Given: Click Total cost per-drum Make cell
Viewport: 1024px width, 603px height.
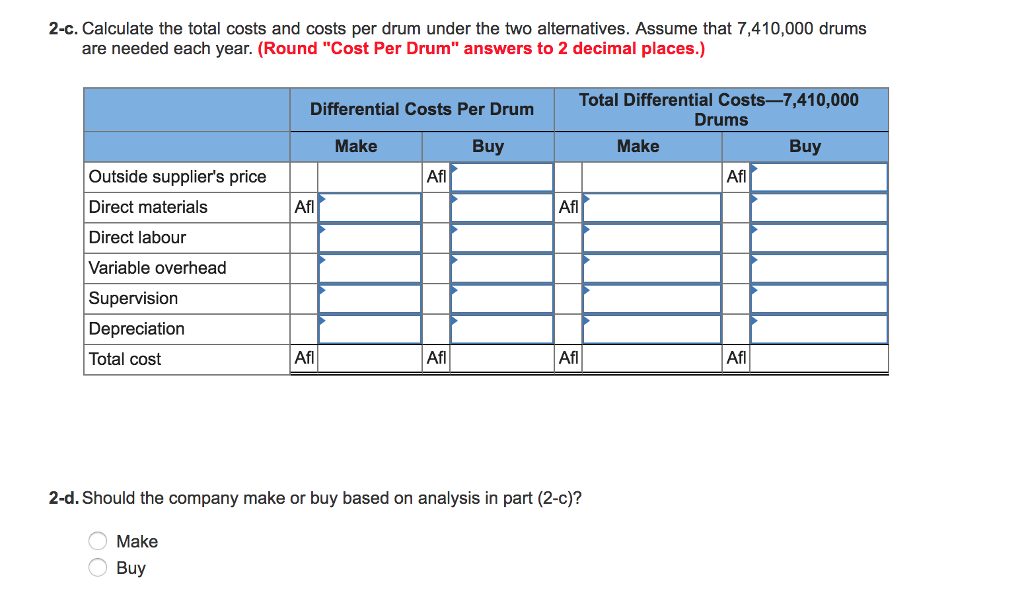Looking at the screenshot, I should point(370,359).
